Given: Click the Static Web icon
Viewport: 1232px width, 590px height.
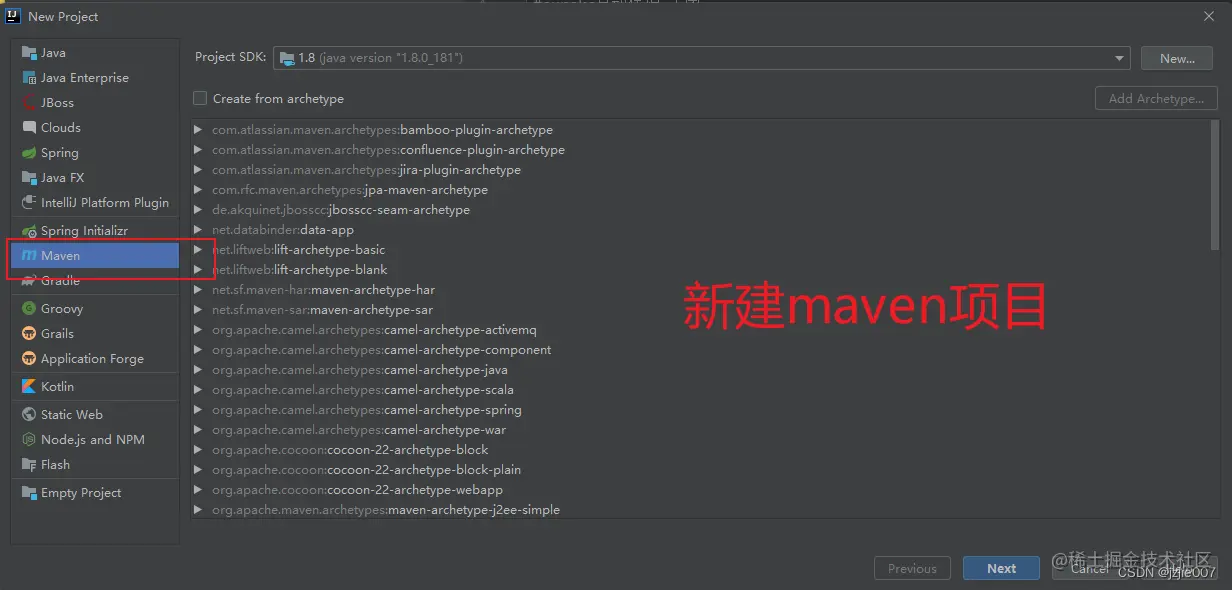Looking at the screenshot, I should click(30, 414).
